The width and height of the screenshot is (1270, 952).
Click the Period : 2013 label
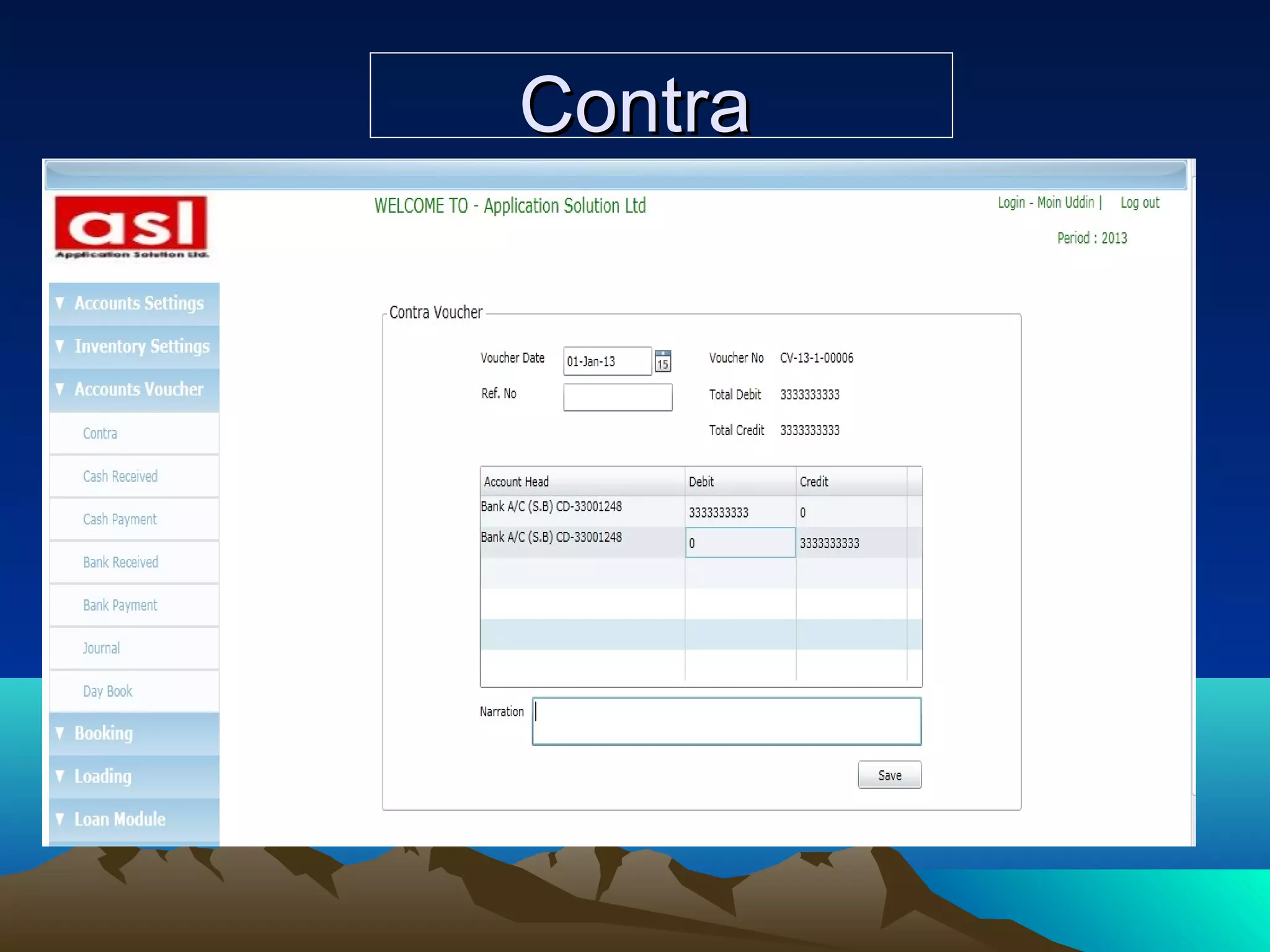pos(1092,238)
